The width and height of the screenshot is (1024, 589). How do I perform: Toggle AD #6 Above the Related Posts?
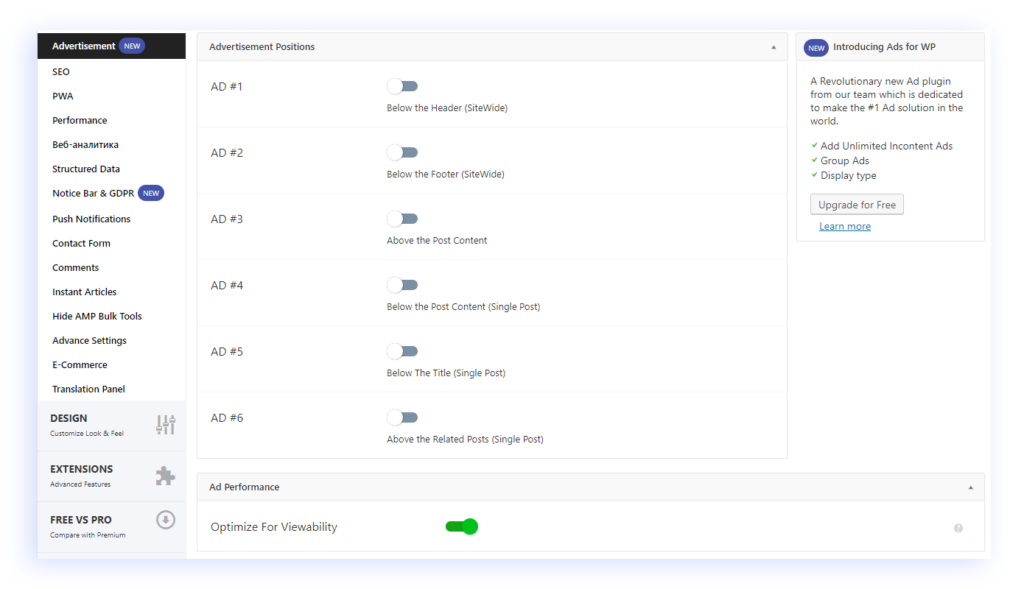(402, 417)
